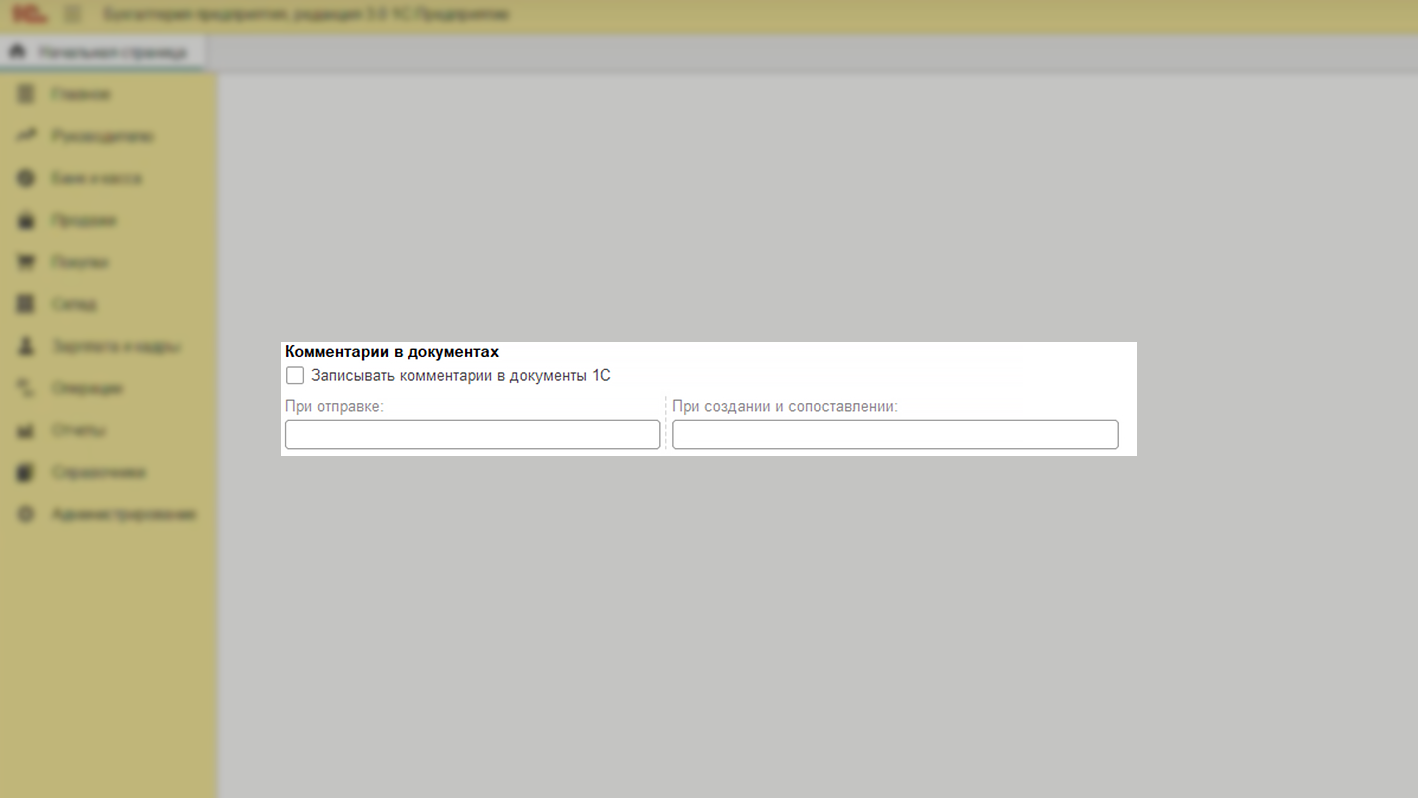The image size is (1418, 798).
Task: Open the Администрирование gear icon
Action: click(x=27, y=514)
